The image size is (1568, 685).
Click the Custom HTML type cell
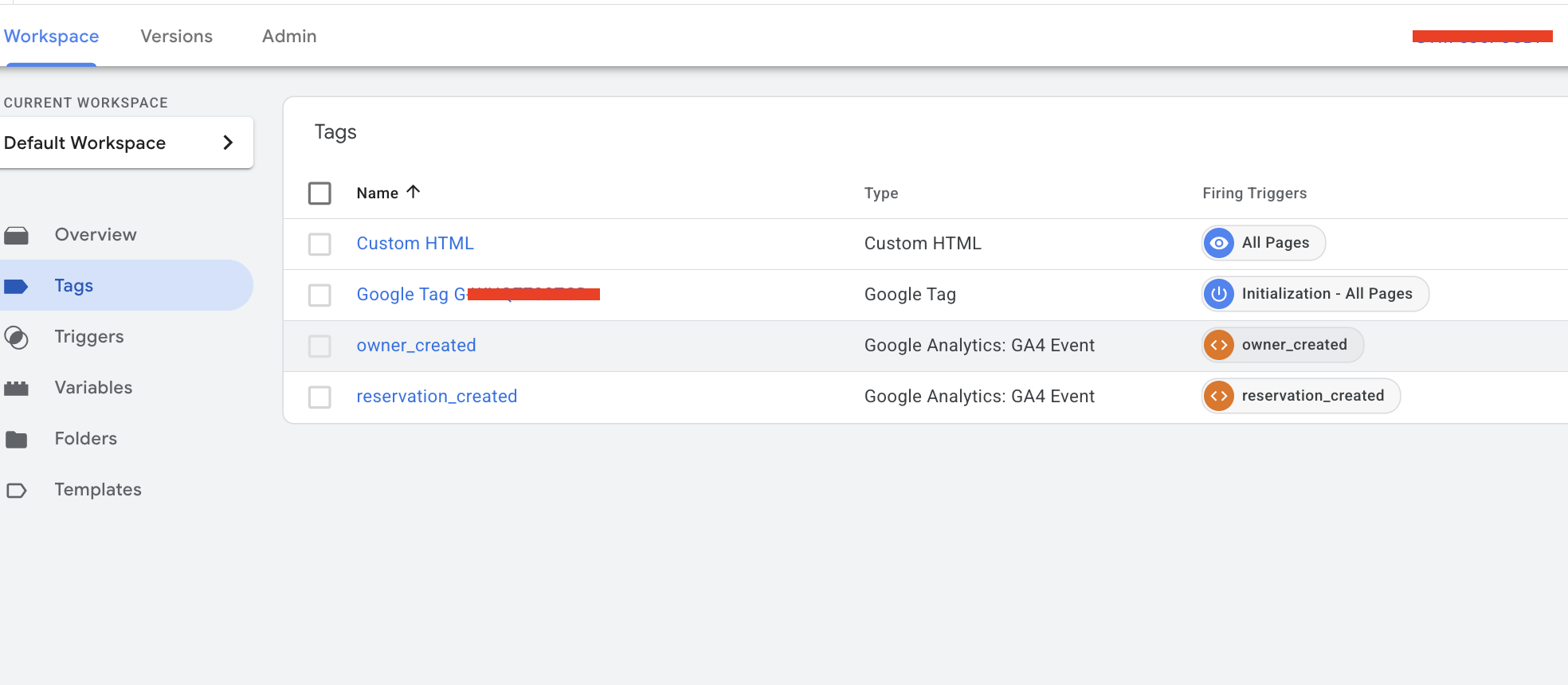coord(923,244)
